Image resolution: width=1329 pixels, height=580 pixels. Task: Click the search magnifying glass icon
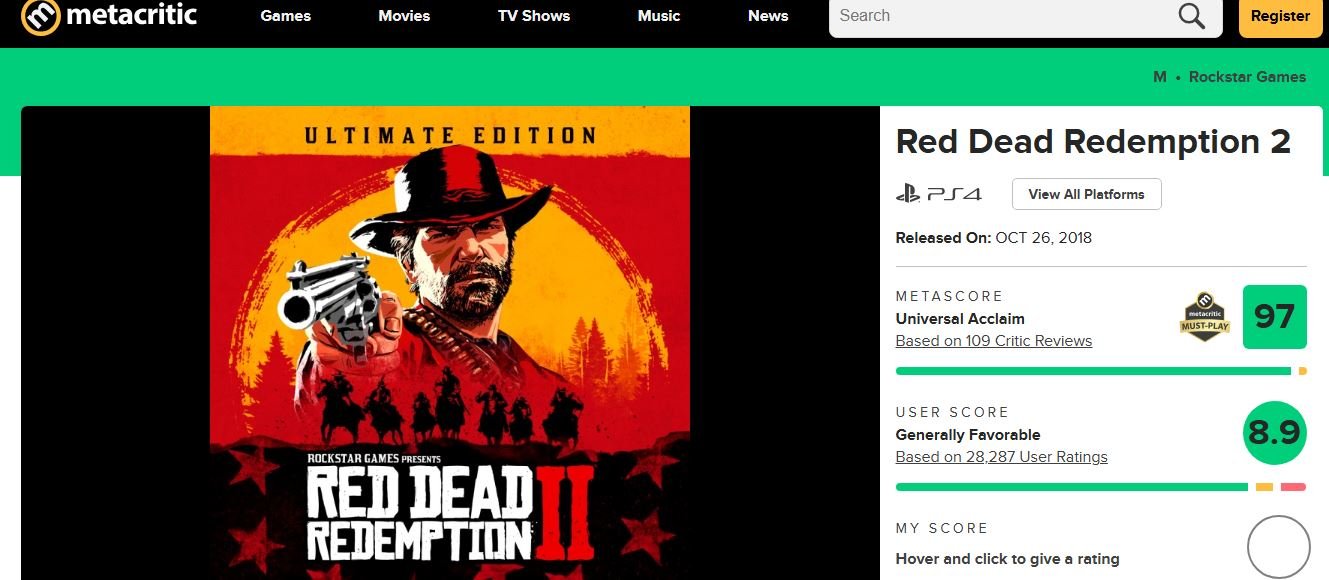coord(1191,16)
